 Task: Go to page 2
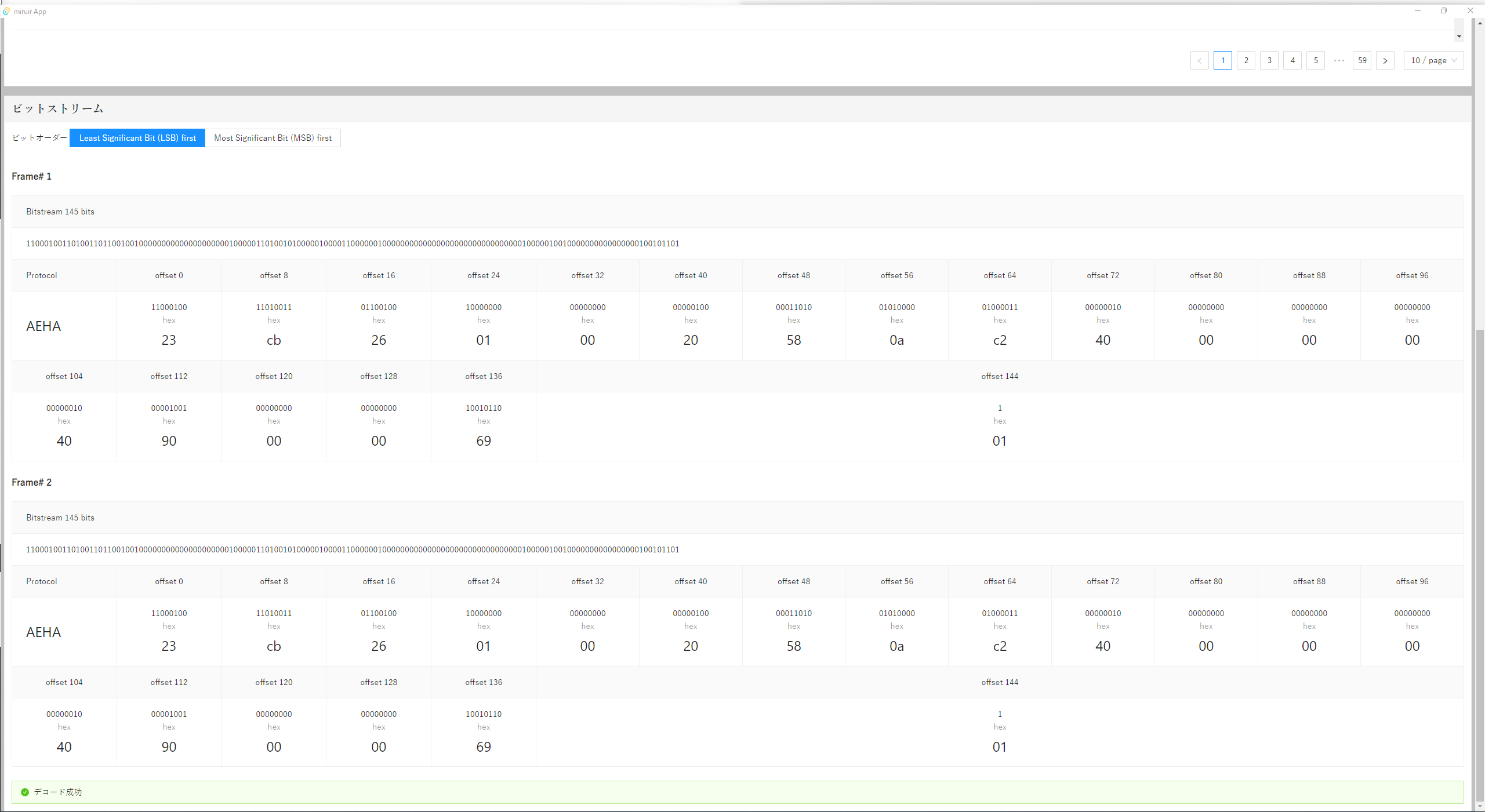(x=1246, y=60)
